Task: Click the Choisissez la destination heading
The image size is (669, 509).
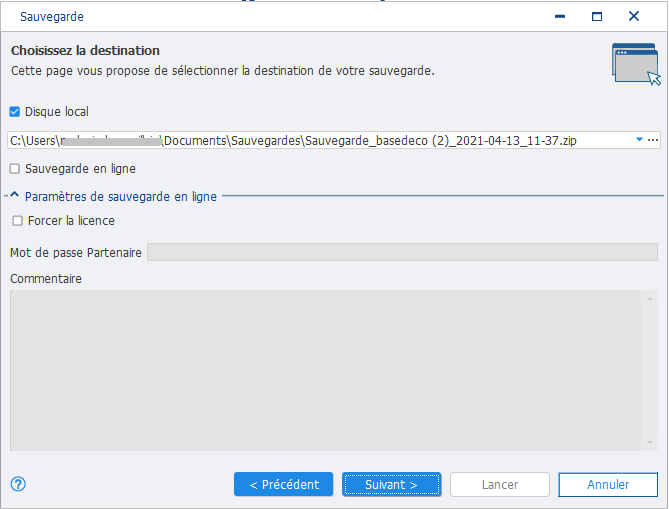Action: [x=85, y=50]
